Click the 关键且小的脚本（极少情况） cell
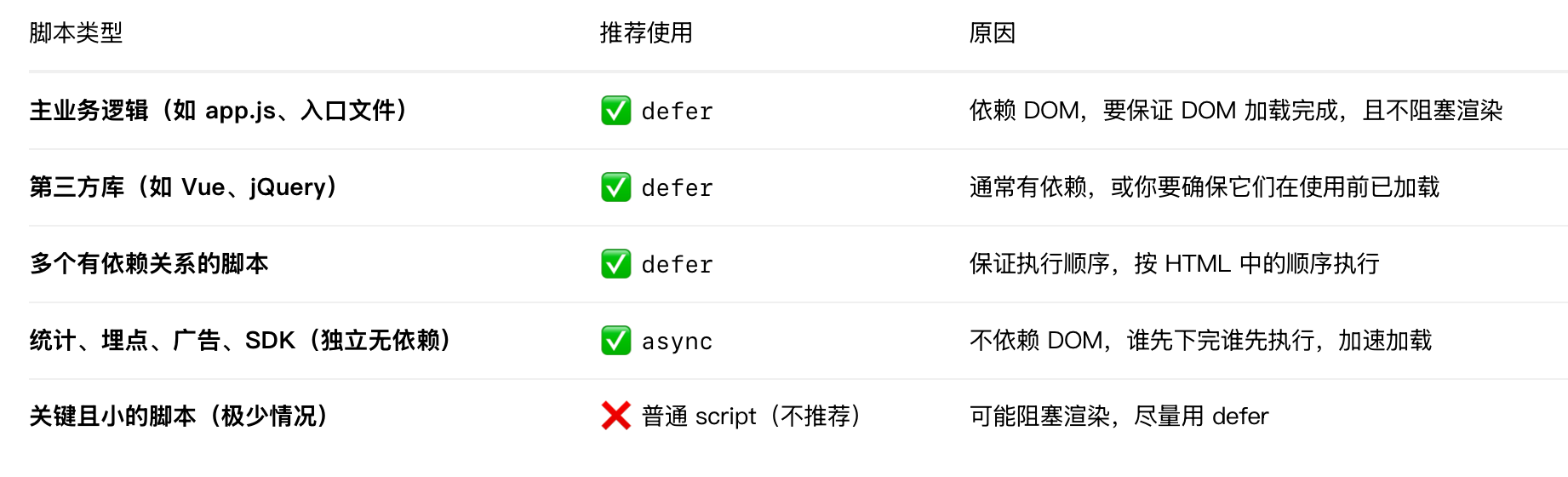The width and height of the screenshot is (1568, 477). pyautogui.click(x=181, y=417)
